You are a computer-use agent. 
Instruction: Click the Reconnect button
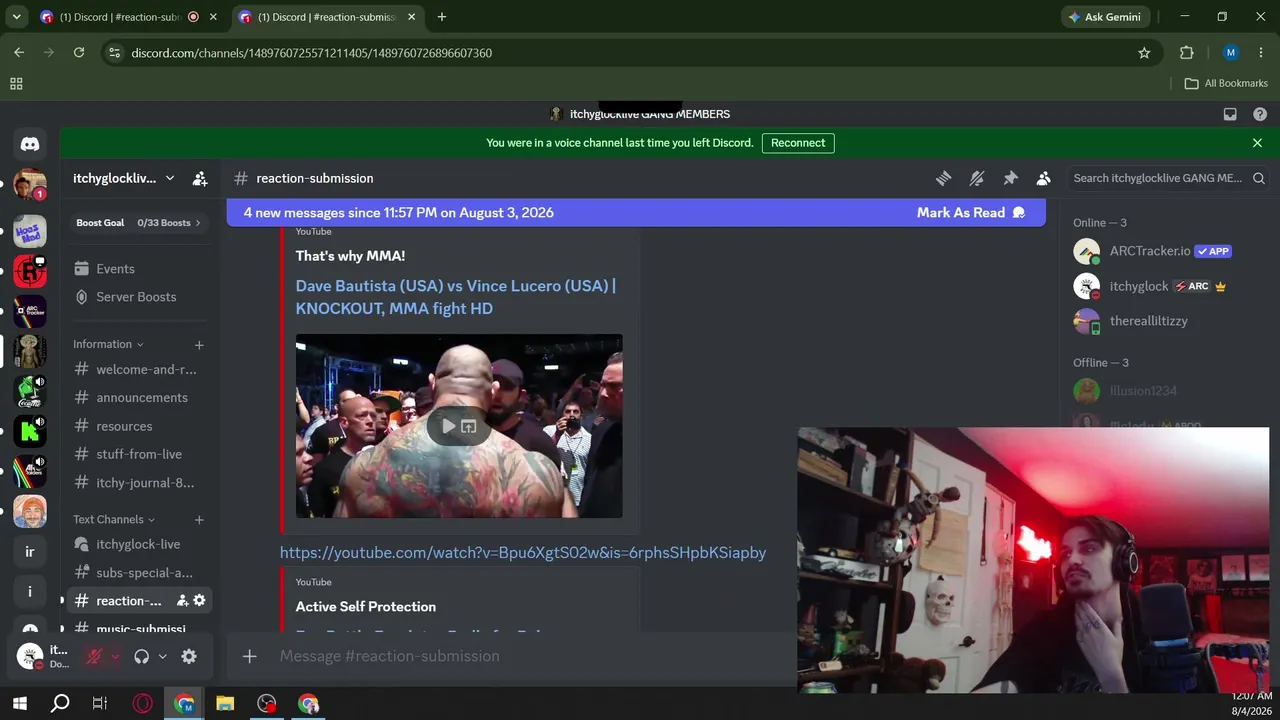tap(798, 143)
